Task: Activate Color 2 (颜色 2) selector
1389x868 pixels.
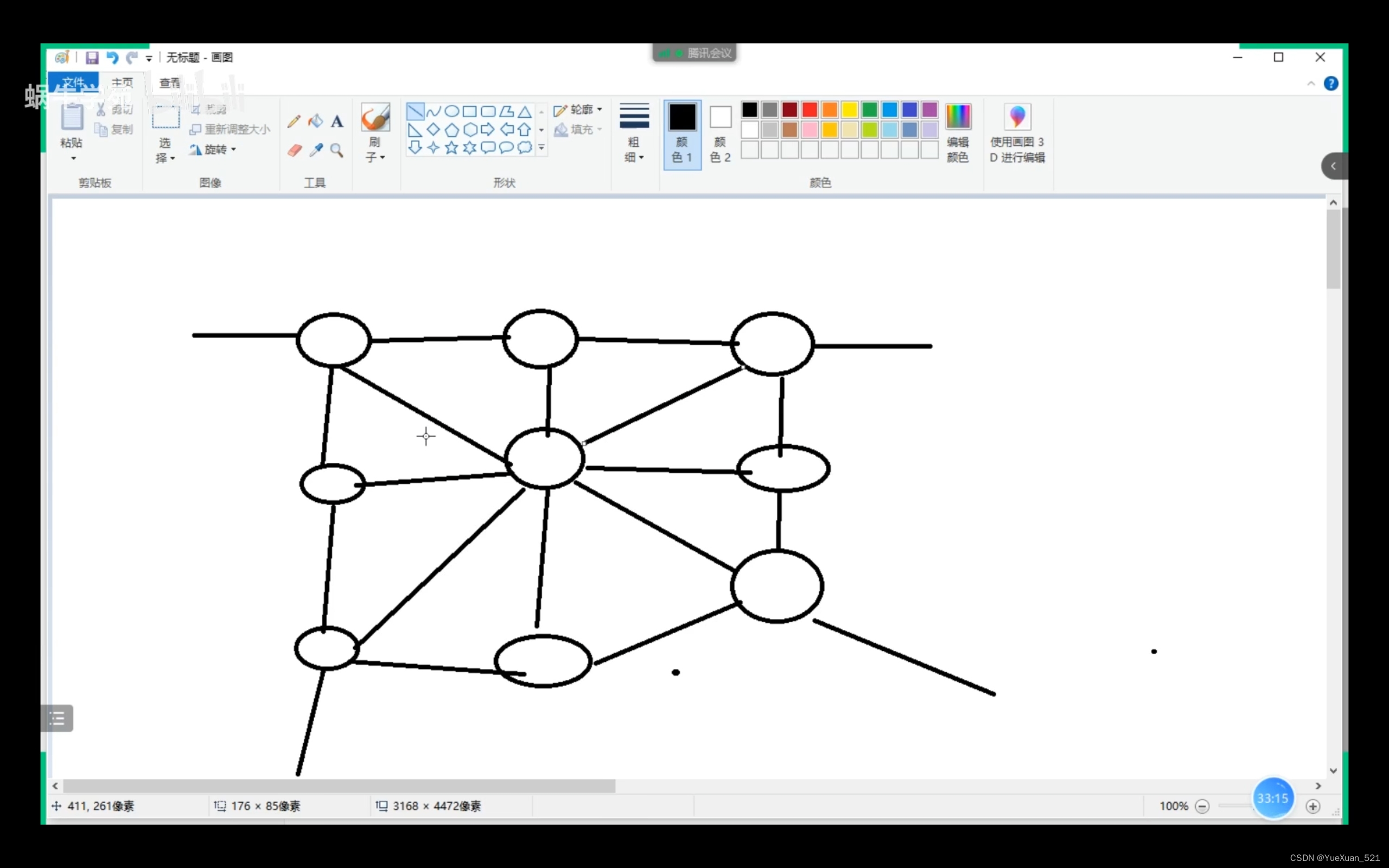Action: pyautogui.click(x=721, y=135)
